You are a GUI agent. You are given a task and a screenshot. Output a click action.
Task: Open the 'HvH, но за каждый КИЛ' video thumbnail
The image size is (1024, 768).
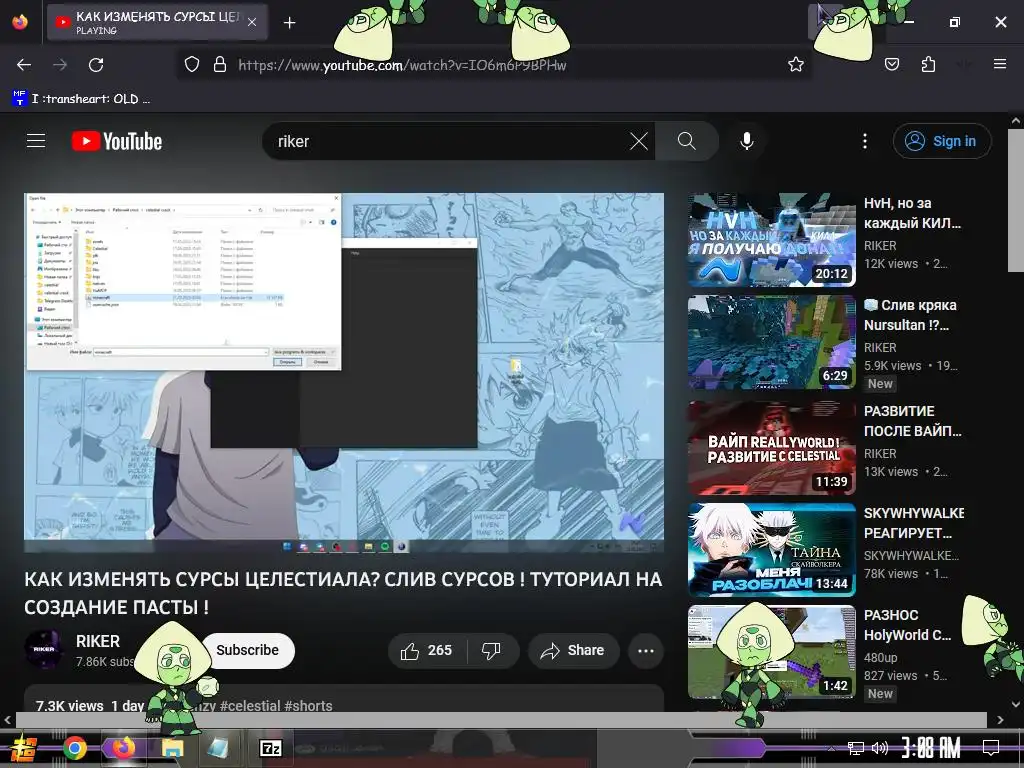[x=772, y=240]
